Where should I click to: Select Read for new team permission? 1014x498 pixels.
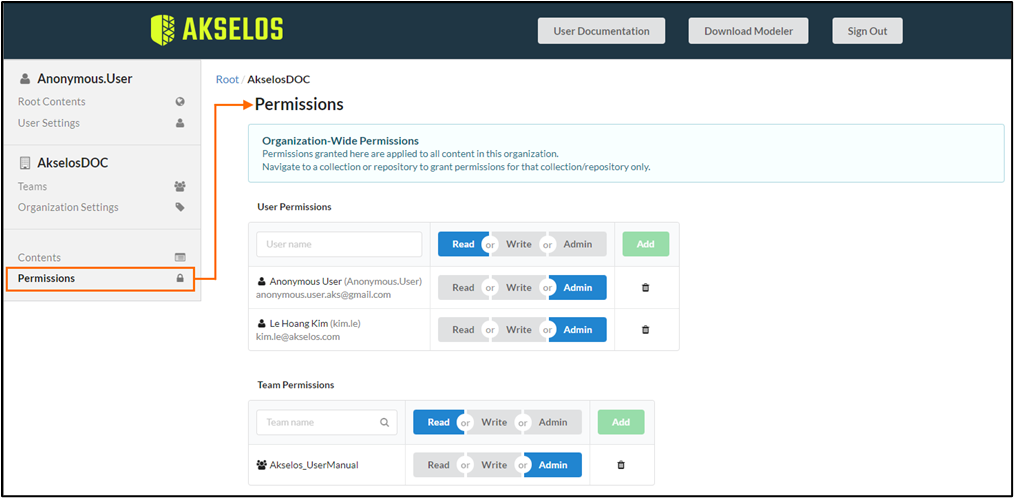(438, 422)
